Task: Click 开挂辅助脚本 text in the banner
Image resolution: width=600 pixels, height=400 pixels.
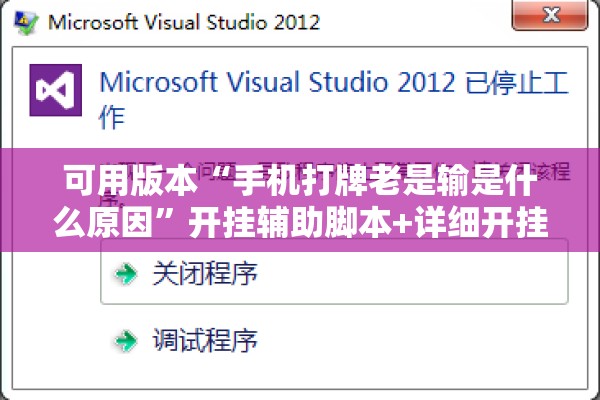Action: point(290,223)
